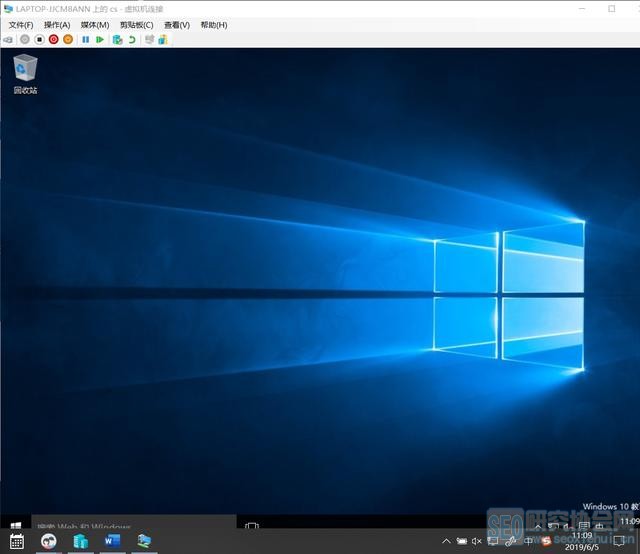Screen dimensions: 640x554
Task: Open the 查看(V) menu
Action: 177,25
